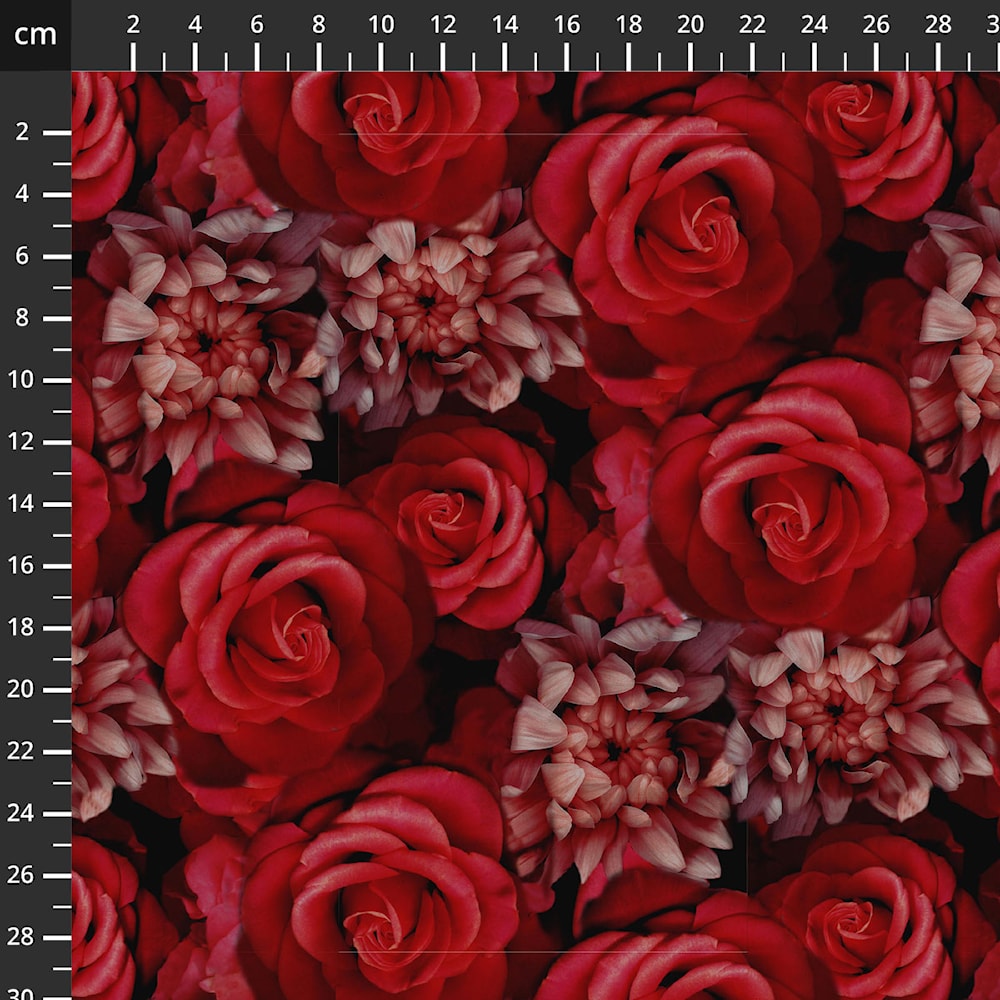The height and width of the screenshot is (1000, 1000).
Task: Click the 2 mark on the horizontal ruler
Action: click(133, 26)
